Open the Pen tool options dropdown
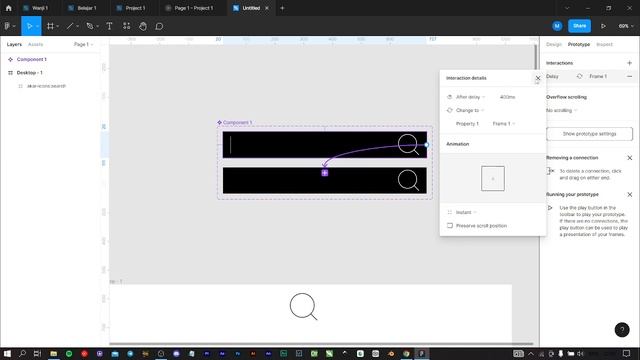Viewport: 640px width, 360px height. (x=97, y=26)
